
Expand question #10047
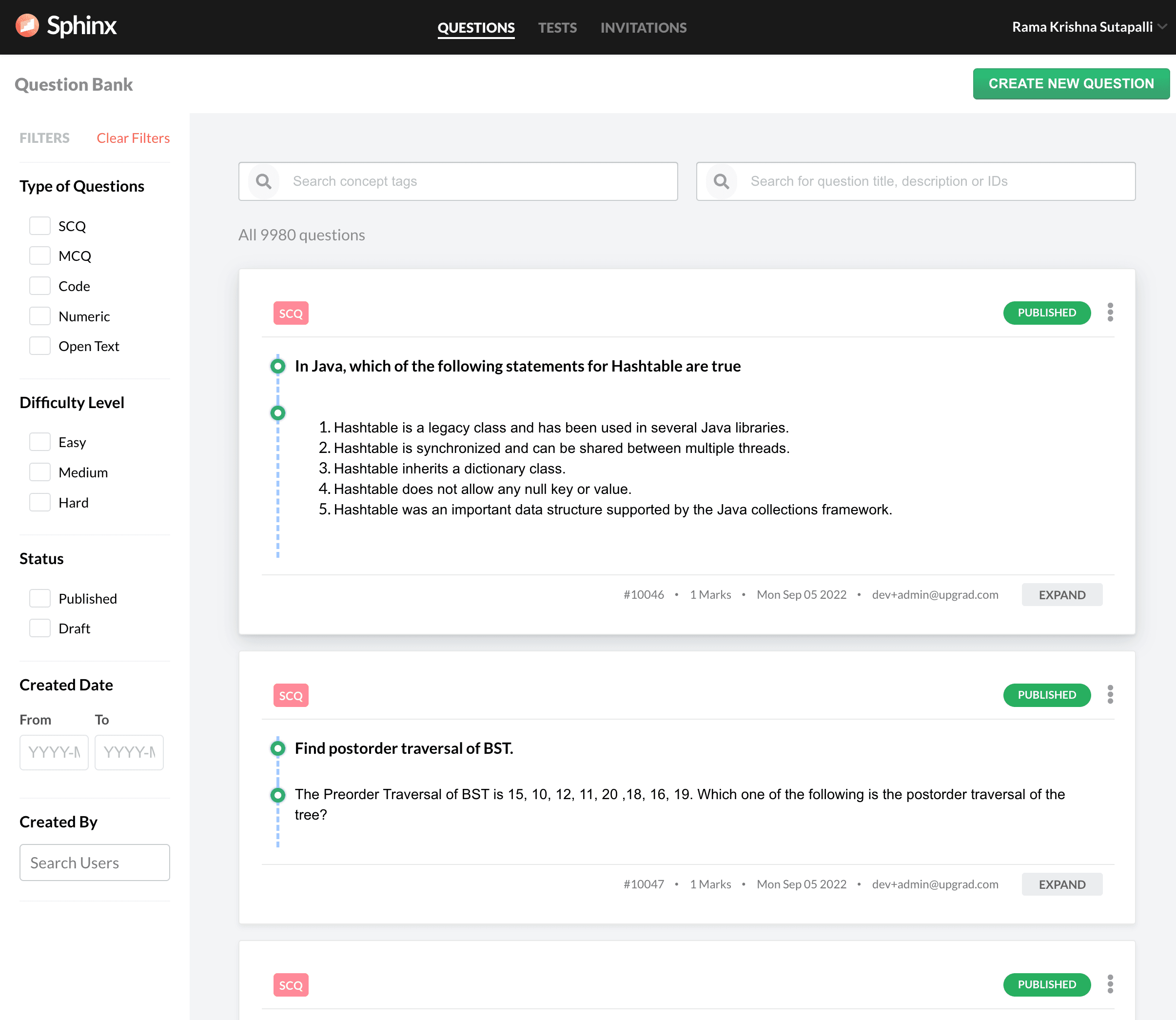[x=1061, y=884]
